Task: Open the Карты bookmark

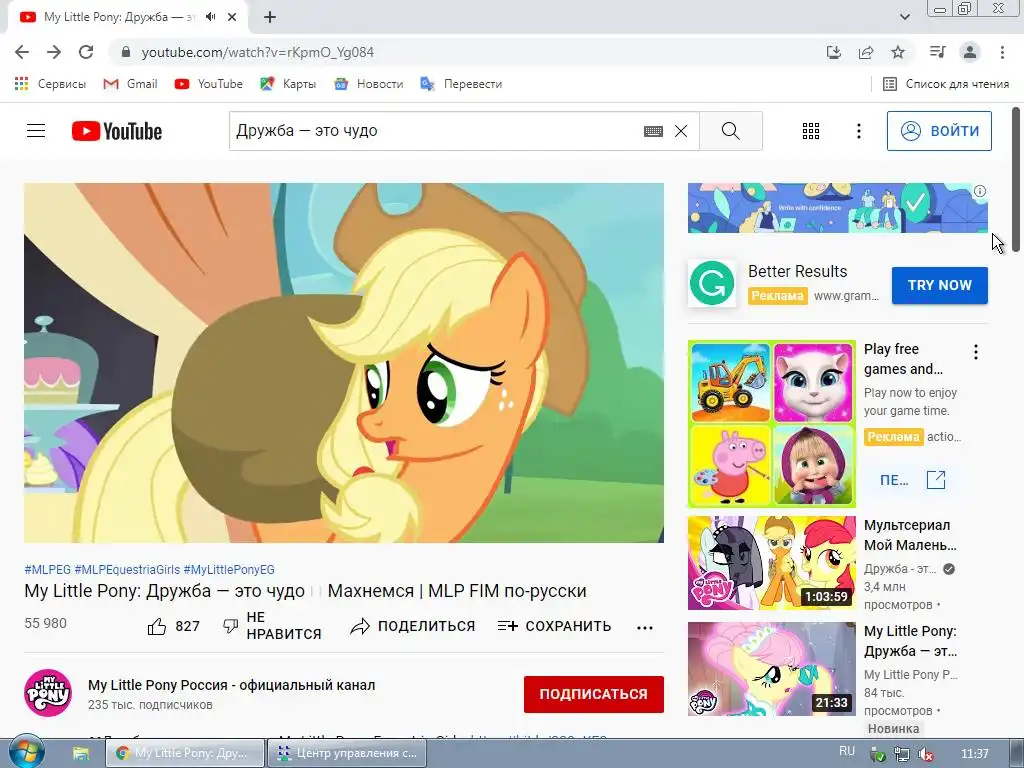Action: (288, 84)
